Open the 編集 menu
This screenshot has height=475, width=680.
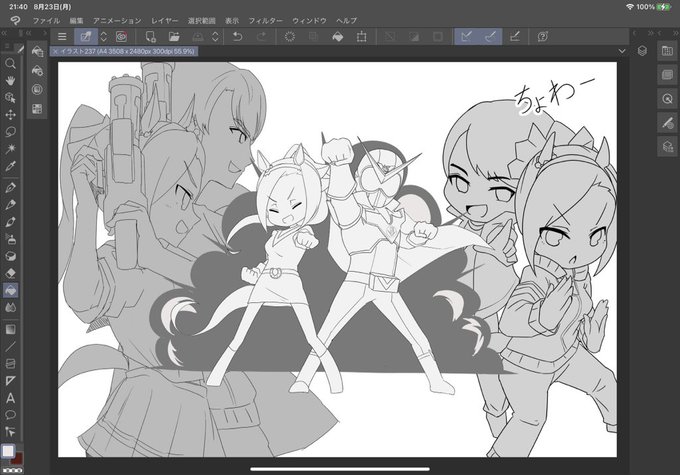point(76,20)
